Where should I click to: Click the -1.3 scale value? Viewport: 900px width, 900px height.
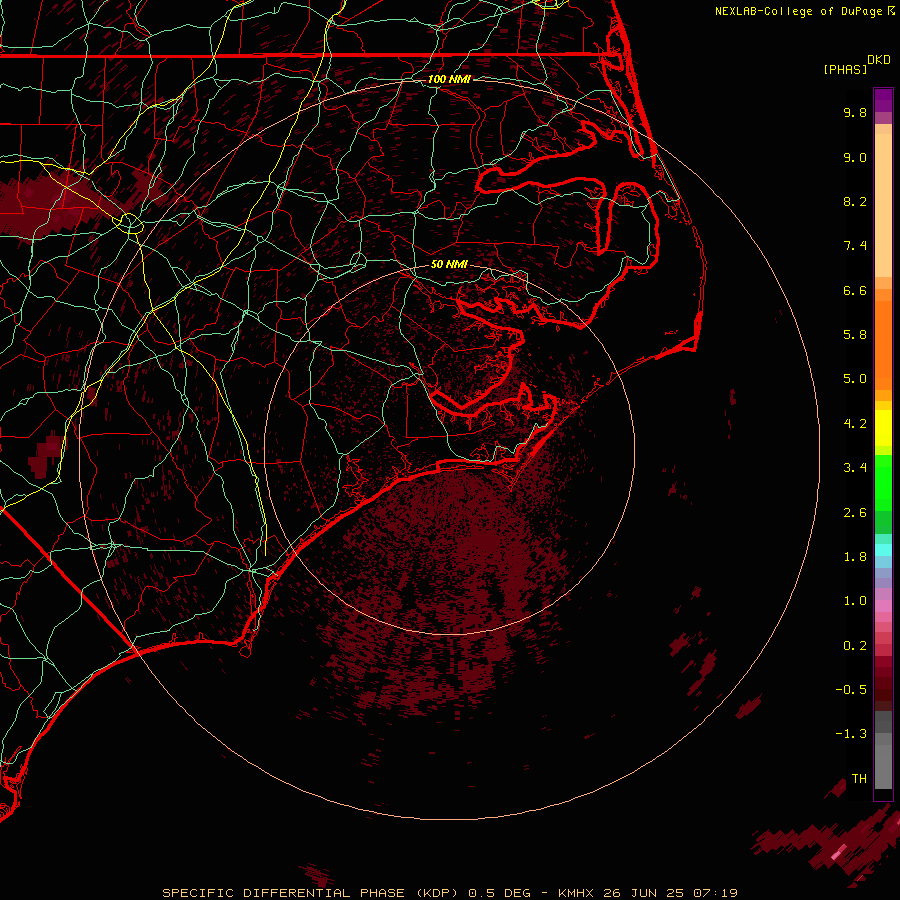(851, 734)
